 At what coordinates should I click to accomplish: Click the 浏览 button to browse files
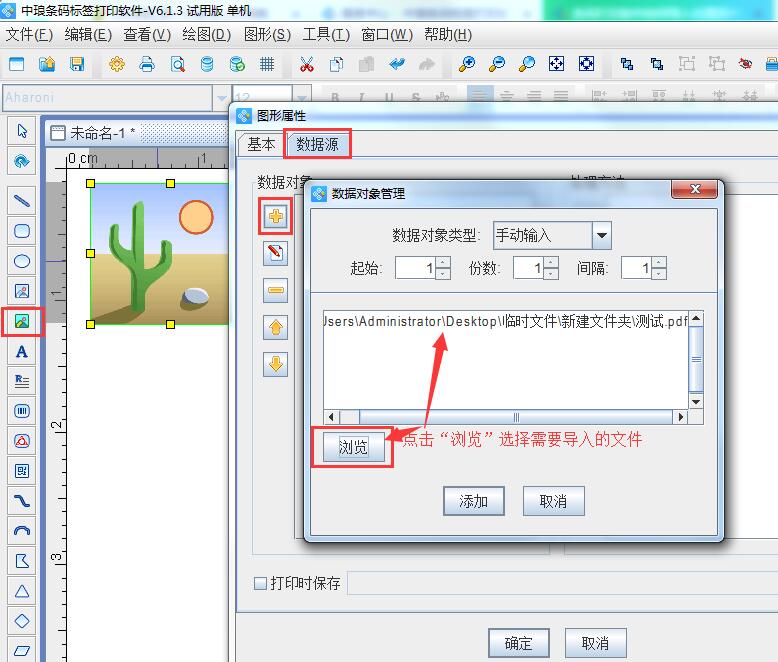point(353,447)
